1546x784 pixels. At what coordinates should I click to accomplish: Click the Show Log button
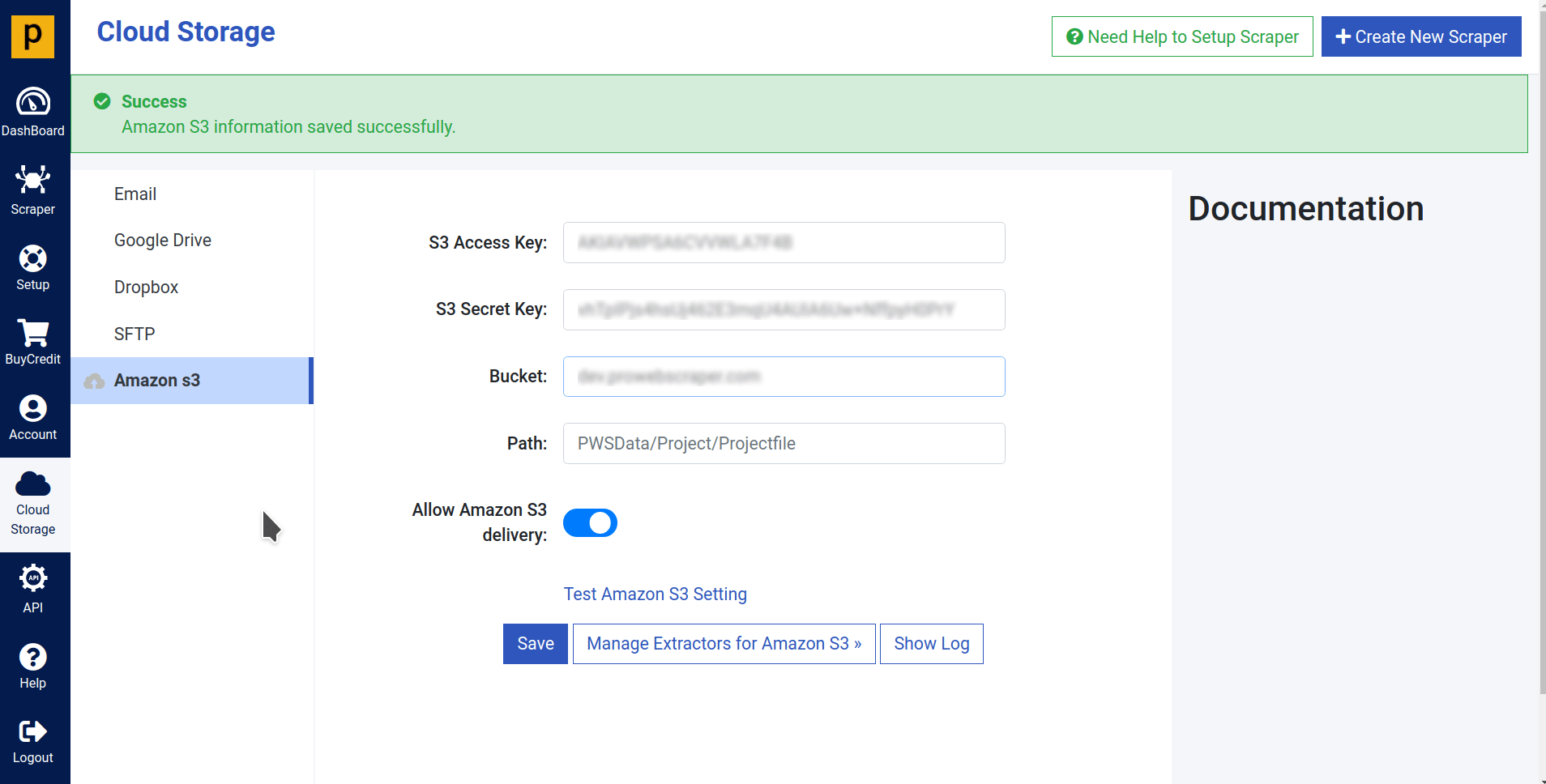click(931, 644)
